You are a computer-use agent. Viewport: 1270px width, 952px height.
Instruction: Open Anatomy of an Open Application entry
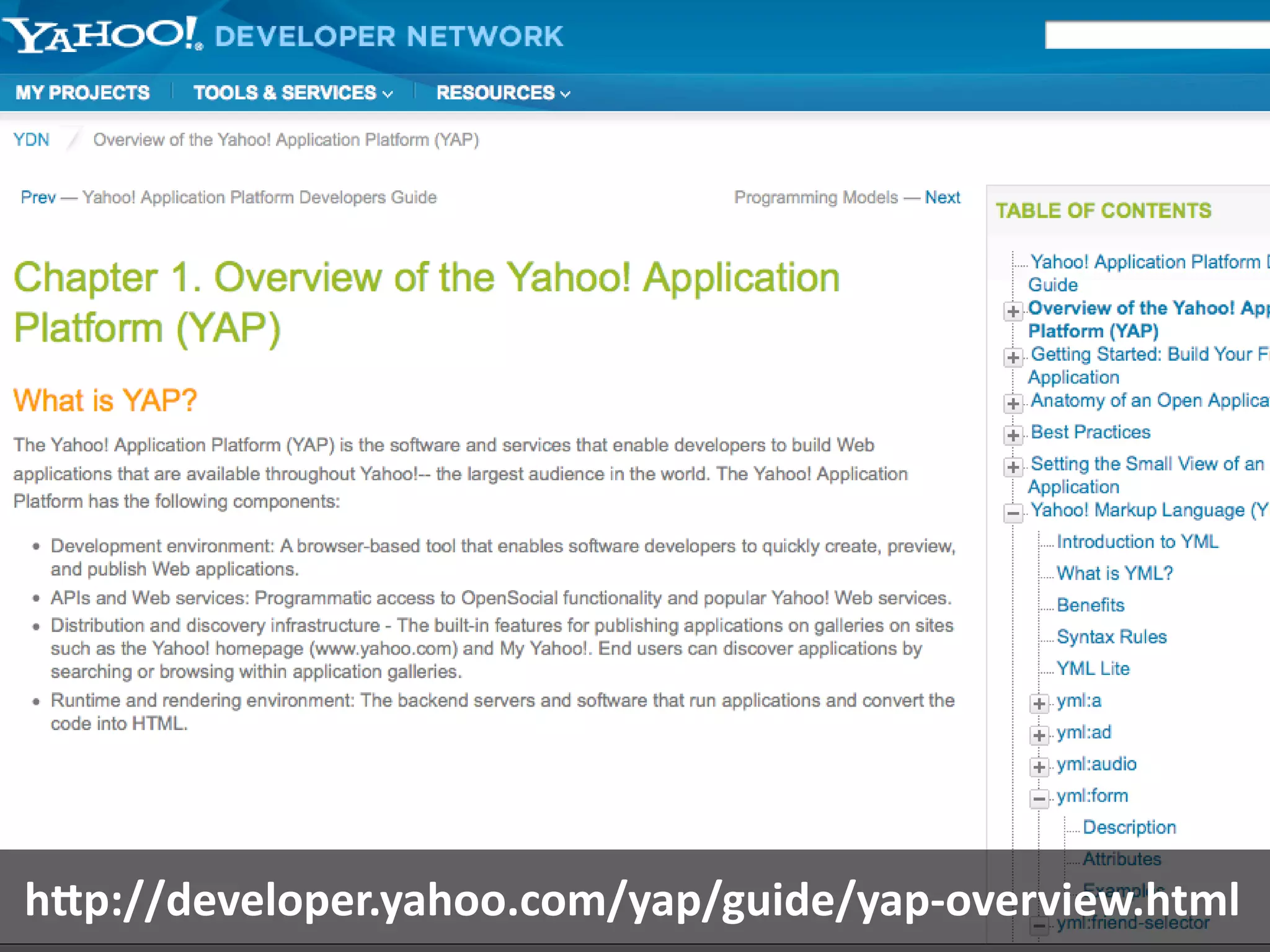[1150, 400]
